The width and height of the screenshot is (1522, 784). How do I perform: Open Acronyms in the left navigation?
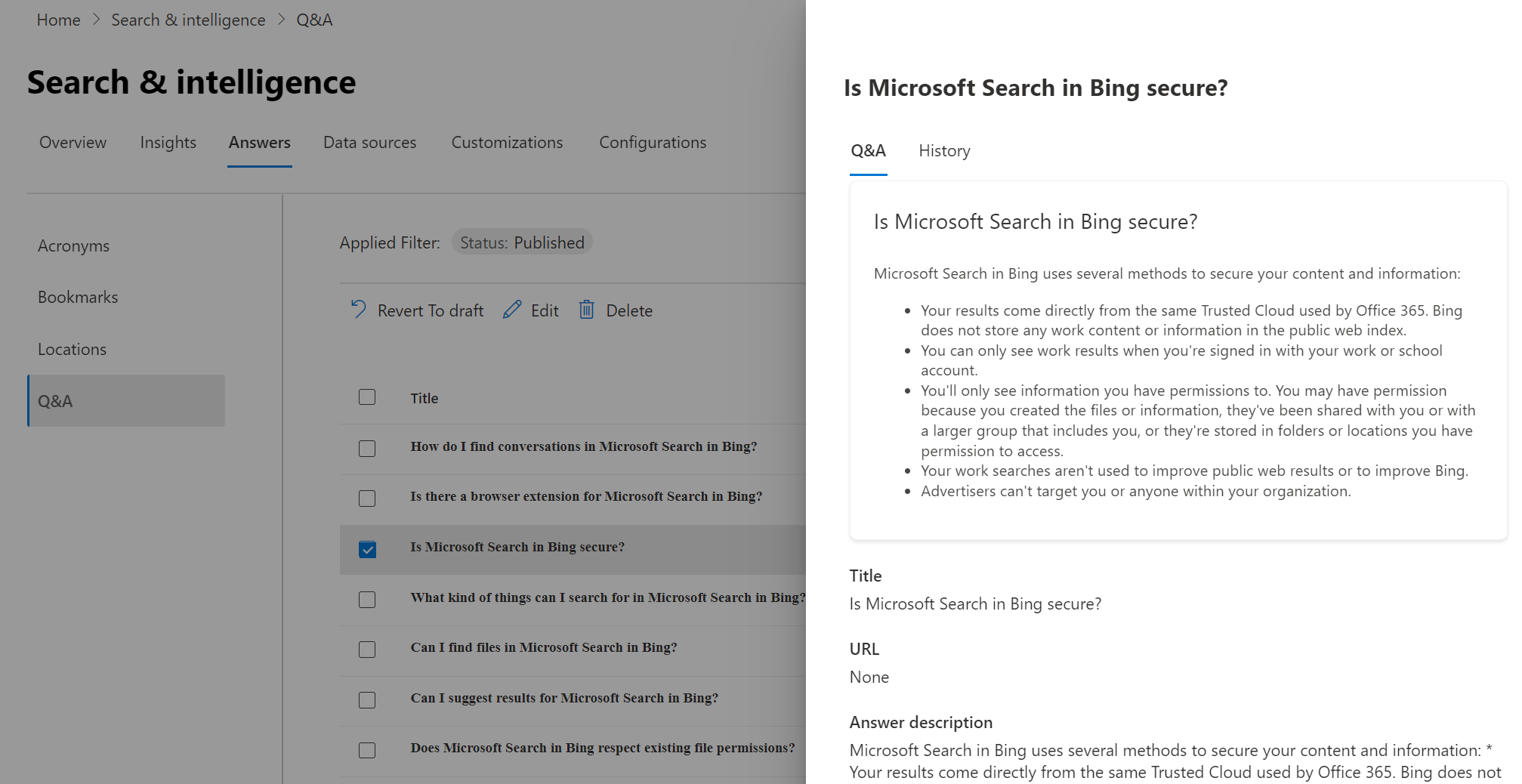click(x=73, y=246)
